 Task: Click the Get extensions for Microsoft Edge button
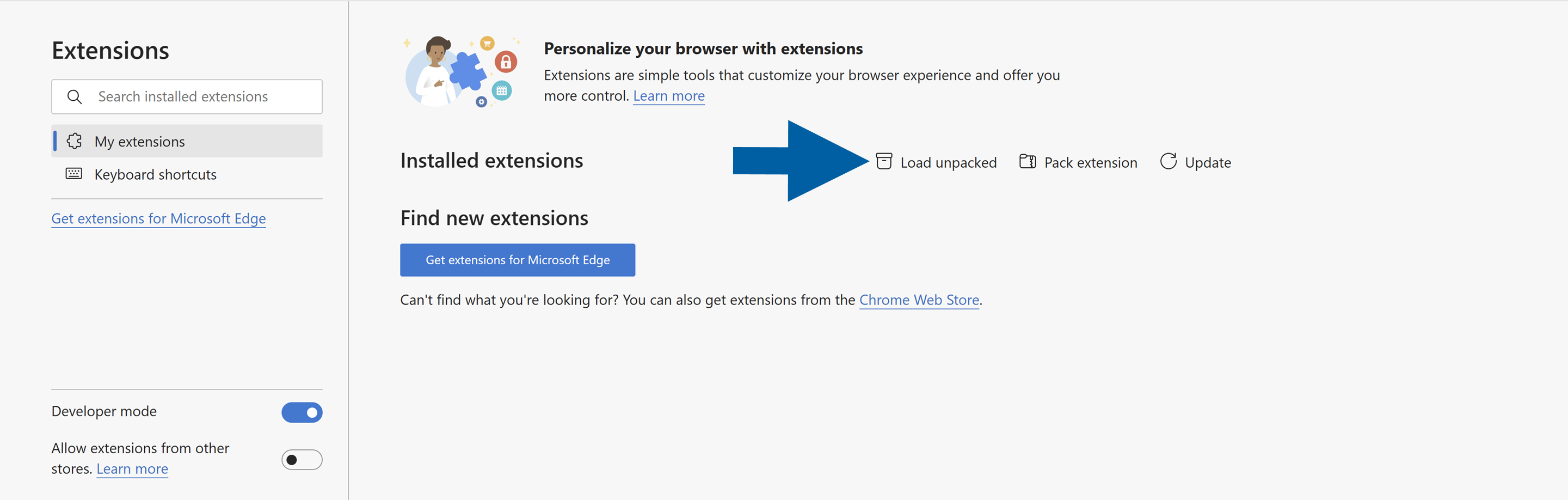[518, 259]
